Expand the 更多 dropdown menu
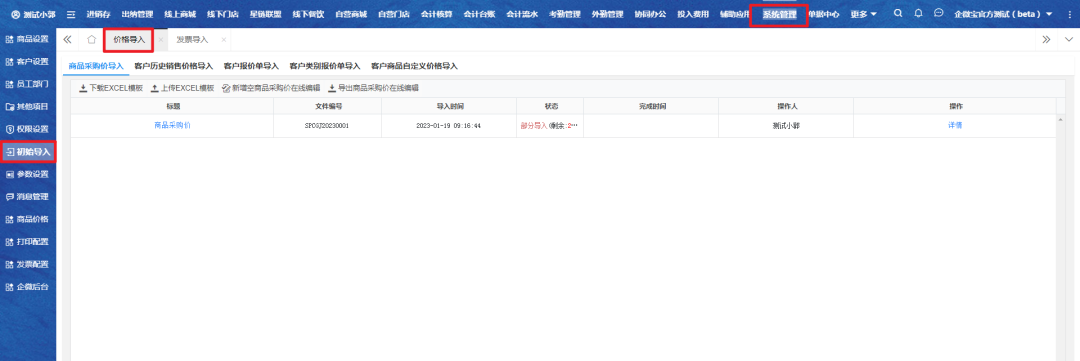The width and height of the screenshot is (1080, 361). 864,14
